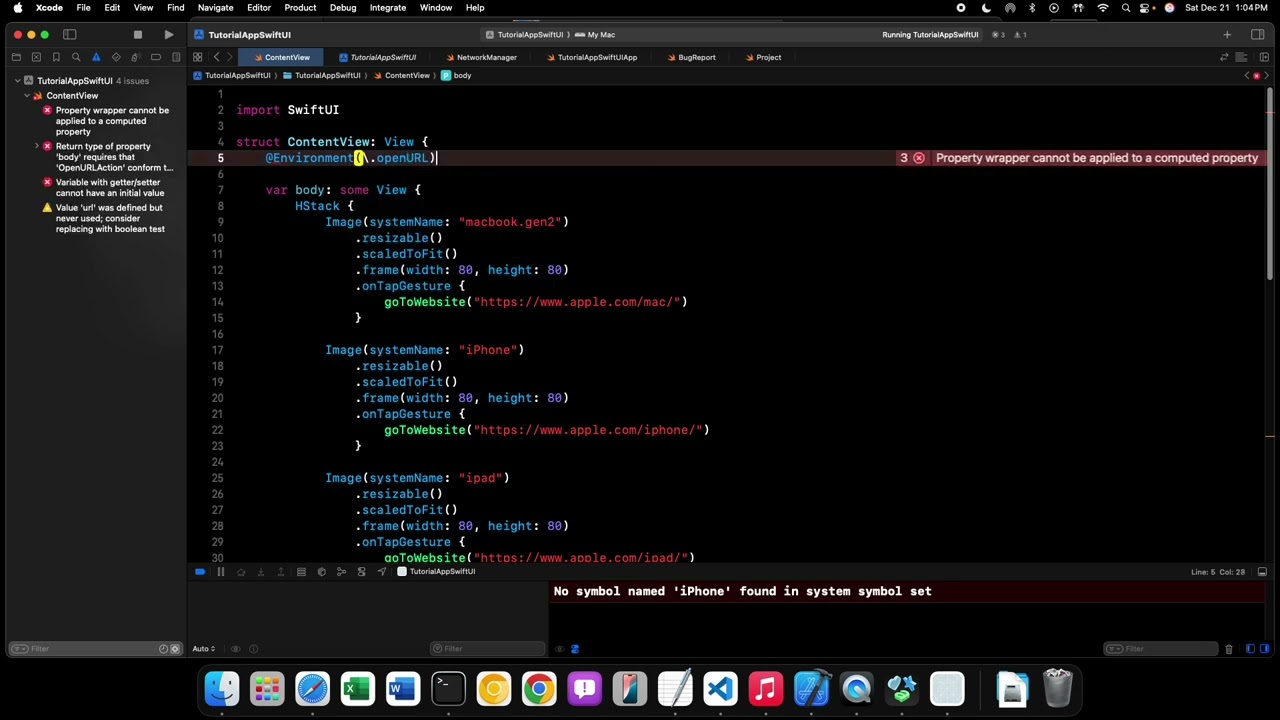Go forward in editor history

coord(229,57)
